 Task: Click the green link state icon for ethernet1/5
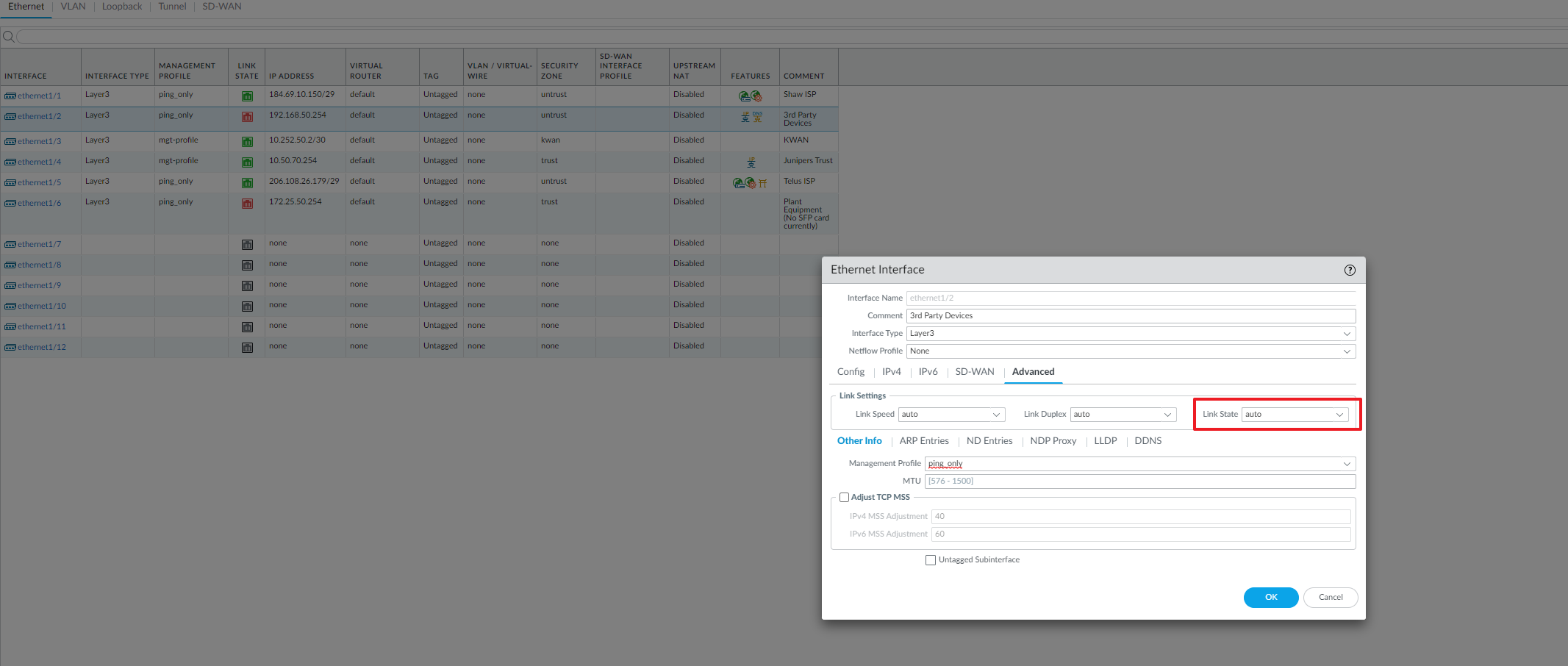pos(247,182)
